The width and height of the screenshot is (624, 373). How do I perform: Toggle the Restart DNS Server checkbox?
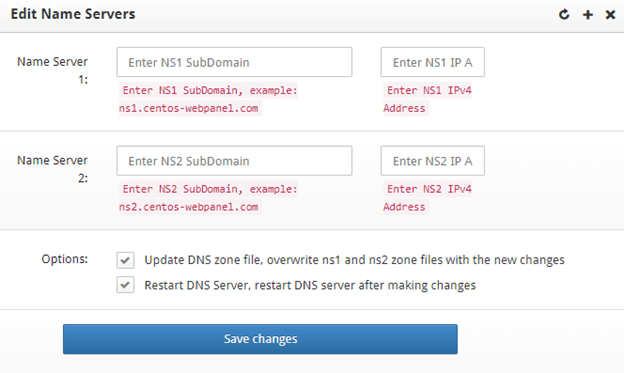coord(125,285)
